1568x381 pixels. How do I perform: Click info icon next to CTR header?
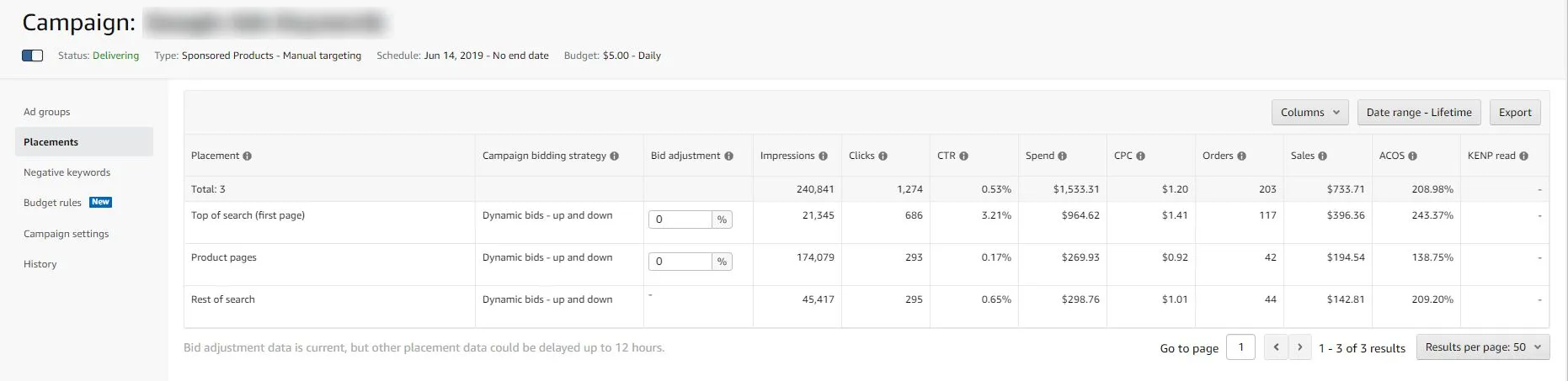point(963,156)
